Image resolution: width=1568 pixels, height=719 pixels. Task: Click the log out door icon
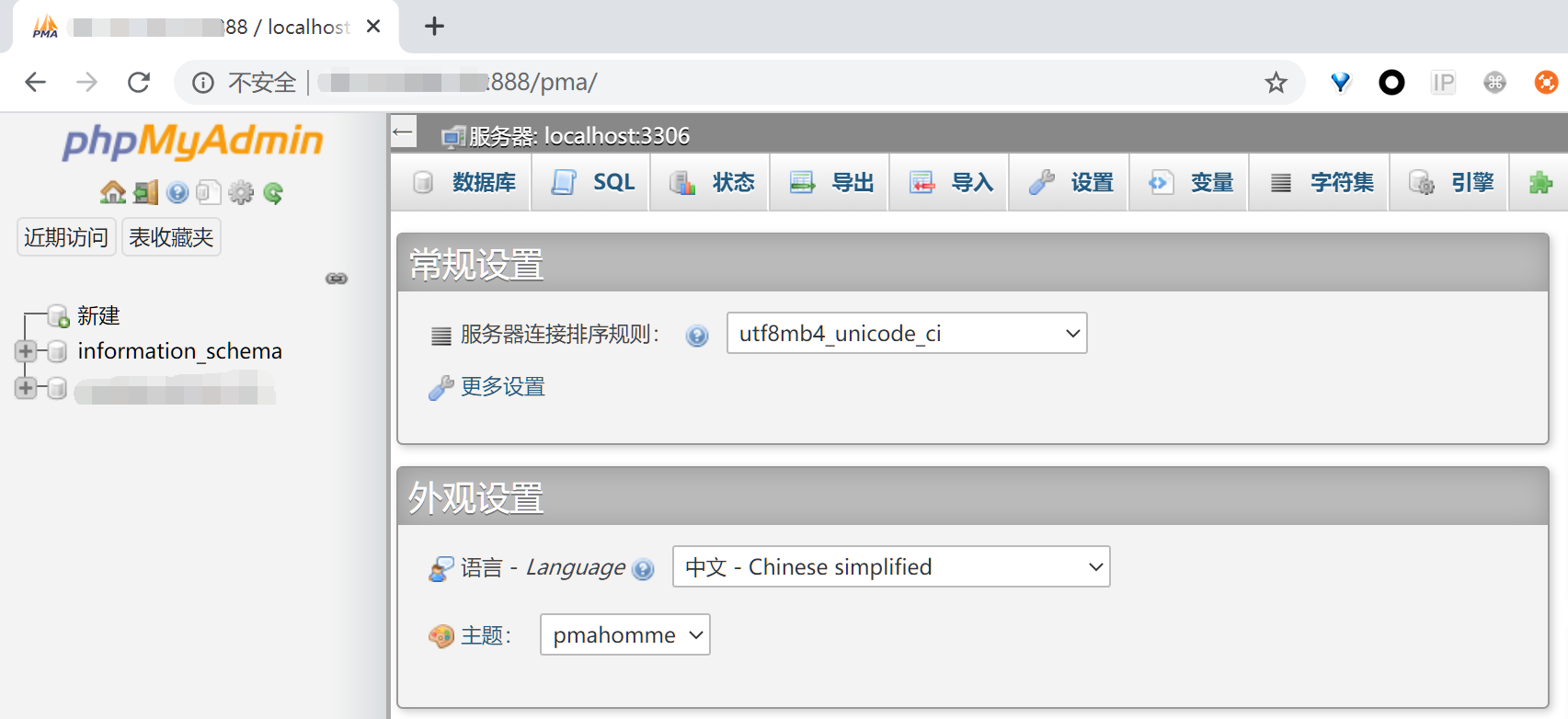[x=145, y=192]
